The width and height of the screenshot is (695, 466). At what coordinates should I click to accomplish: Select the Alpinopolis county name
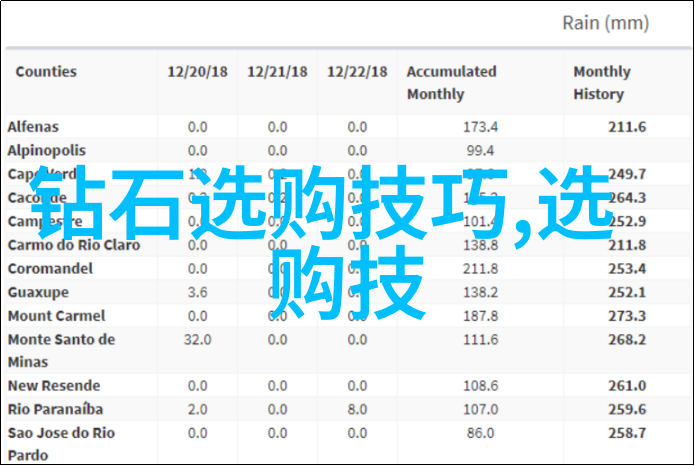click(x=47, y=151)
